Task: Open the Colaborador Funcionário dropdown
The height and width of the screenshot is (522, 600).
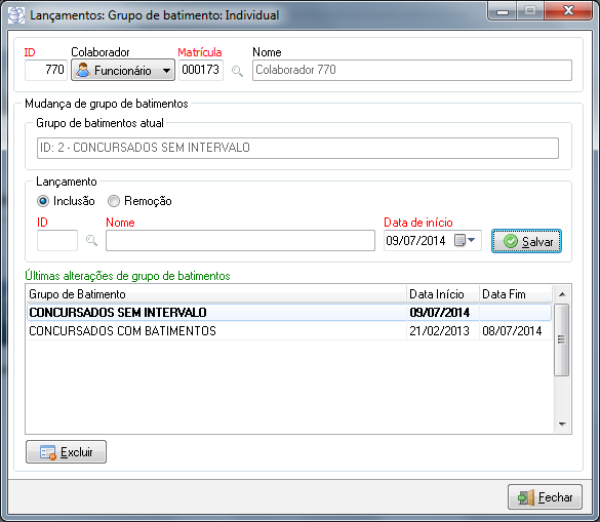Action: coord(123,70)
